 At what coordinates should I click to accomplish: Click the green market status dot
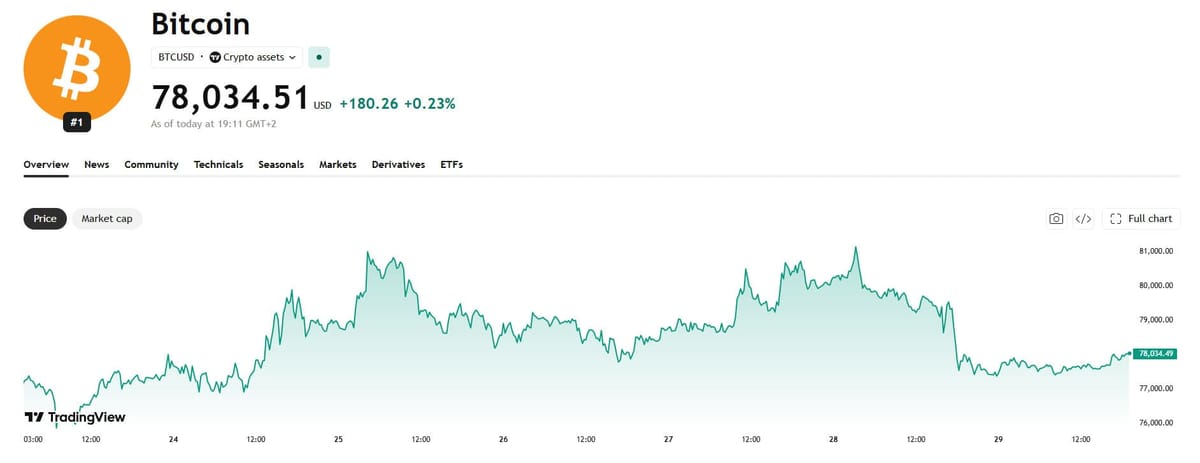(318, 57)
